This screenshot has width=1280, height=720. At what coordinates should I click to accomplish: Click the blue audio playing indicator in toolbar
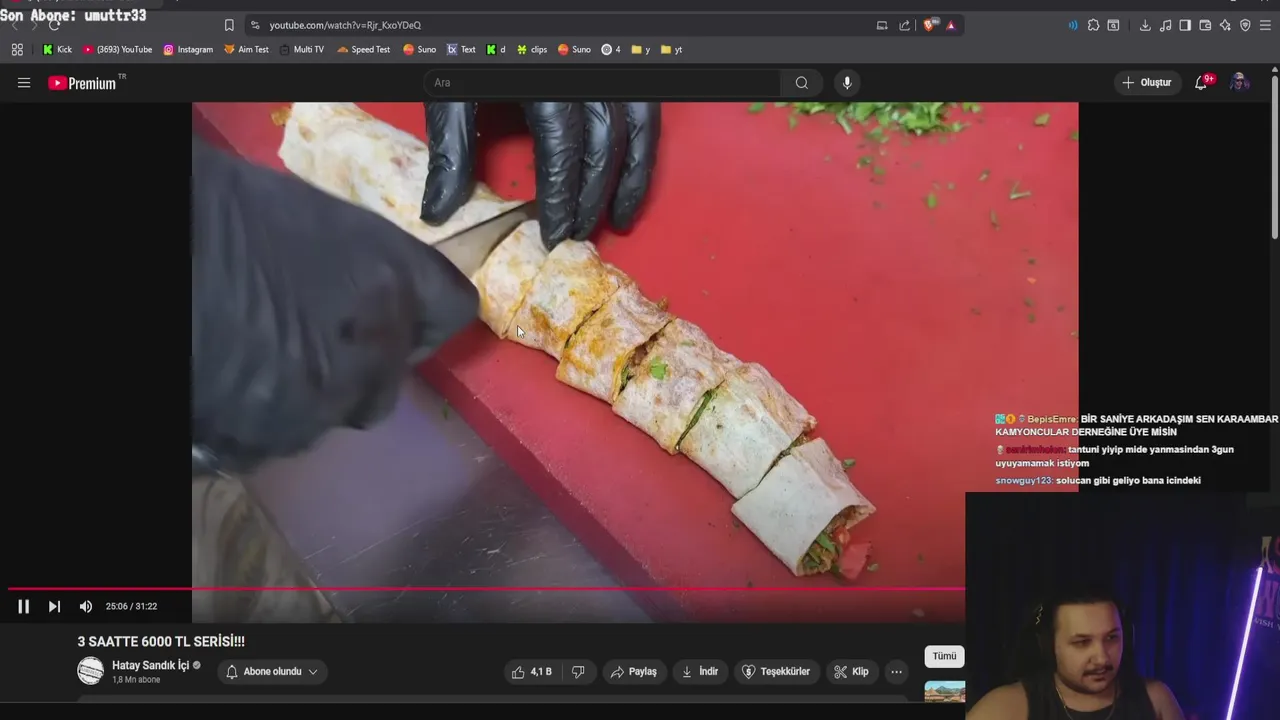pos(1073,25)
